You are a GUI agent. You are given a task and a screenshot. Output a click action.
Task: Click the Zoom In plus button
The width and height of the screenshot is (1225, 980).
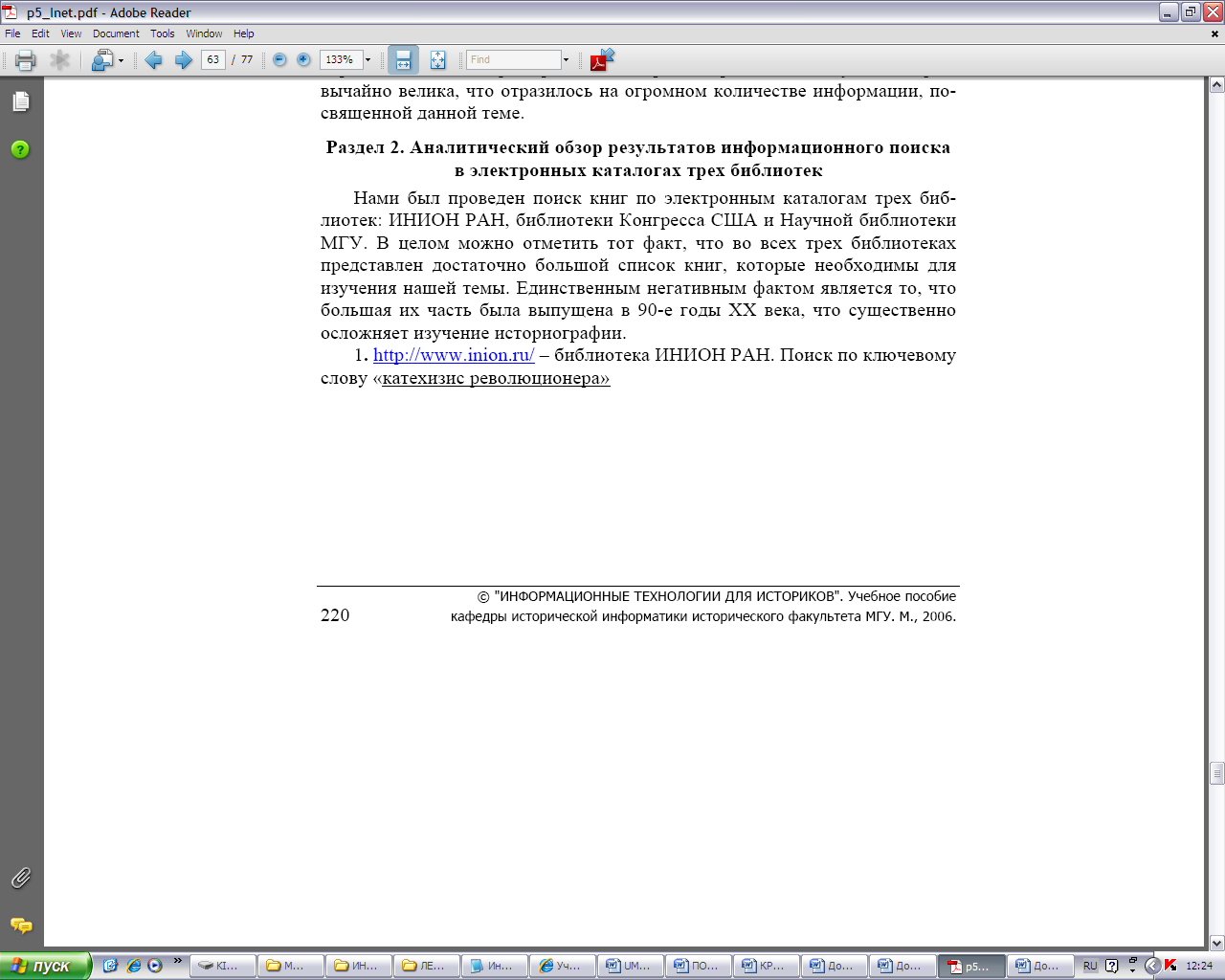point(303,59)
